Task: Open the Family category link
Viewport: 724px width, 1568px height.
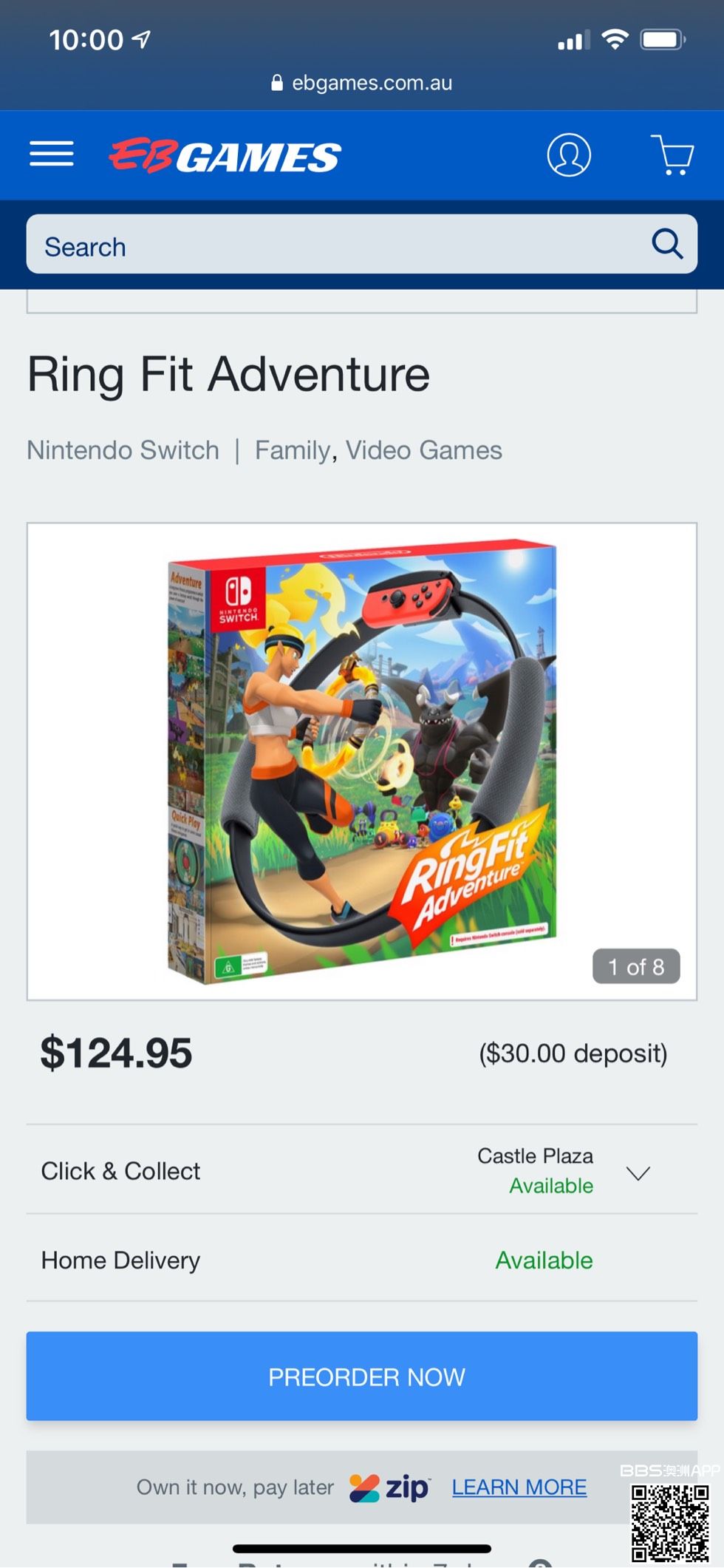Action: tap(293, 450)
